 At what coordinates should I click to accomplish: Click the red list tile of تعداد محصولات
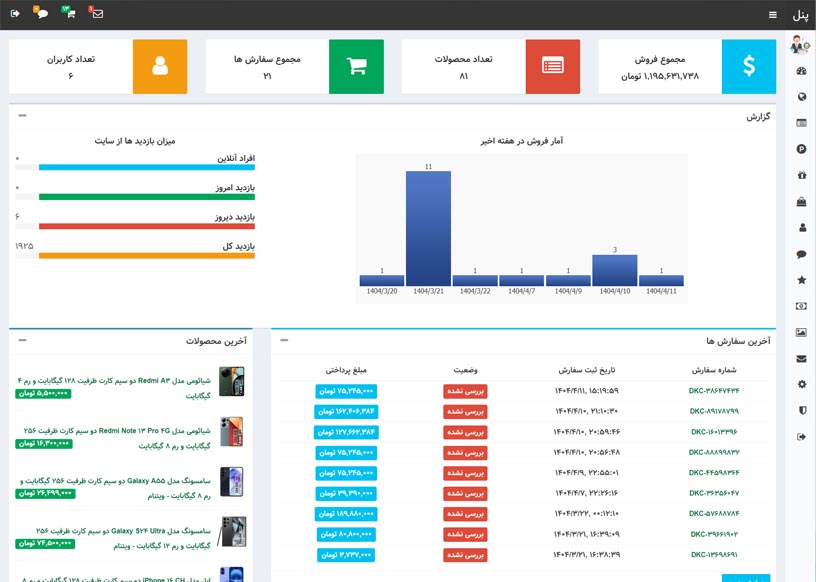(x=553, y=67)
